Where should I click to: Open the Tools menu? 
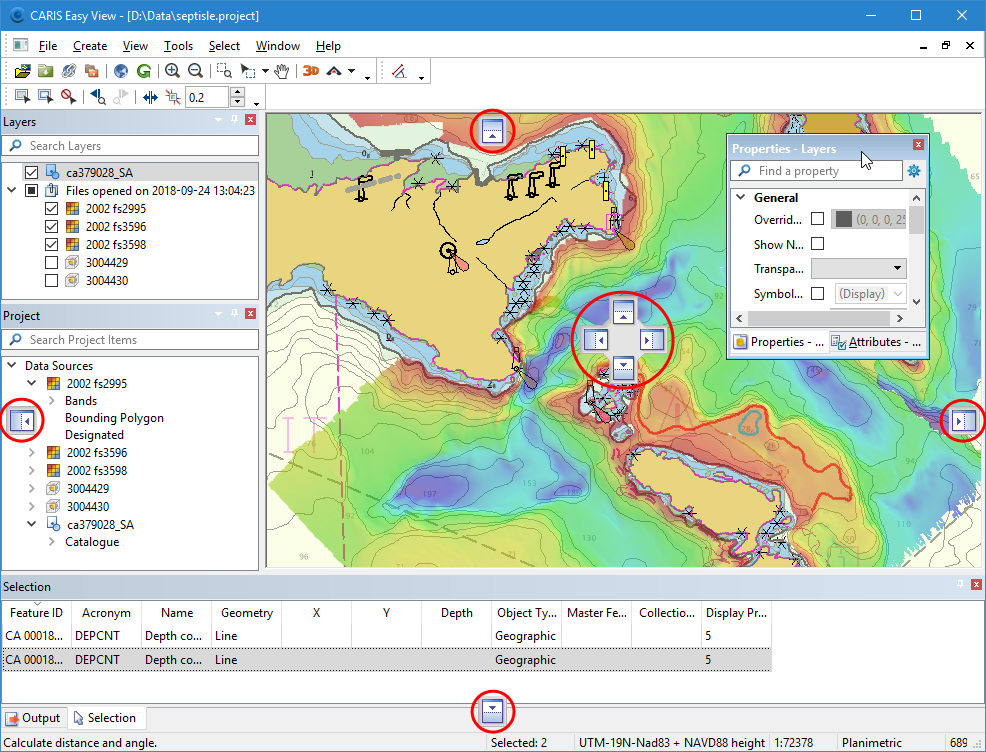[x=178, y=46]
